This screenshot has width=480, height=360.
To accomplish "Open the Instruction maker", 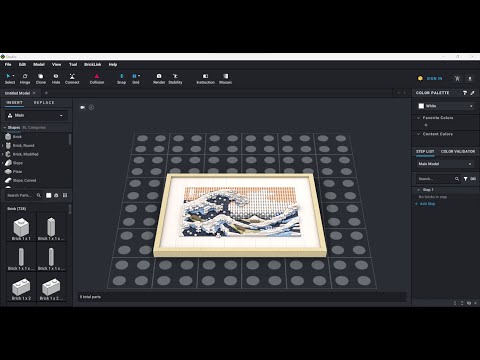I will (205, 79).
